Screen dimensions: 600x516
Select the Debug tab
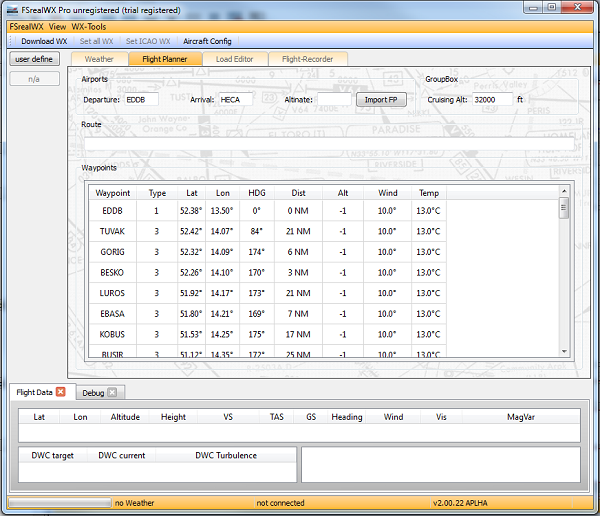pyautogui.click(x=93, y=393)
